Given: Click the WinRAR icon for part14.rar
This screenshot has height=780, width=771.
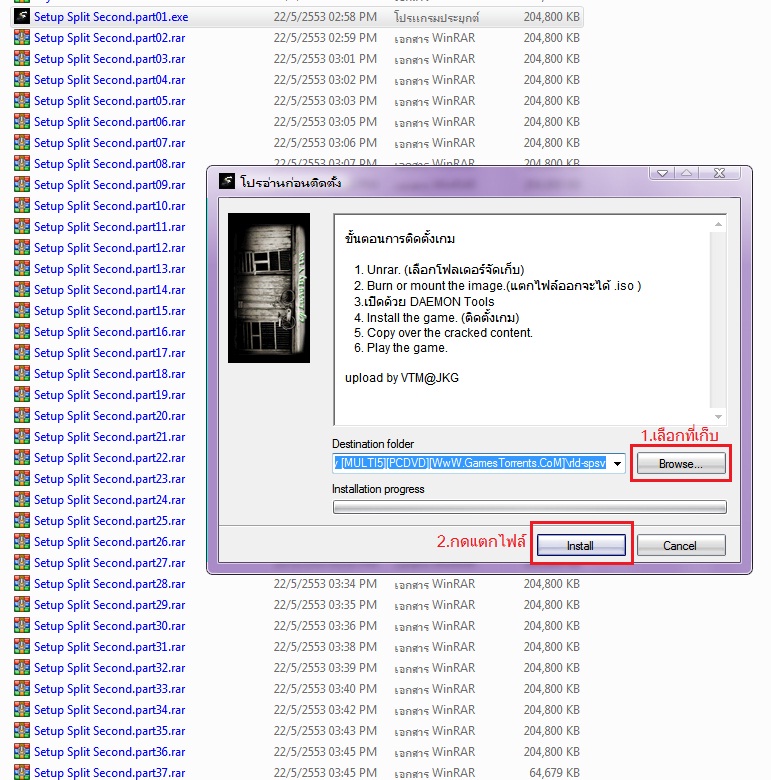Looking at the screenshot, I should click(21, 289).
